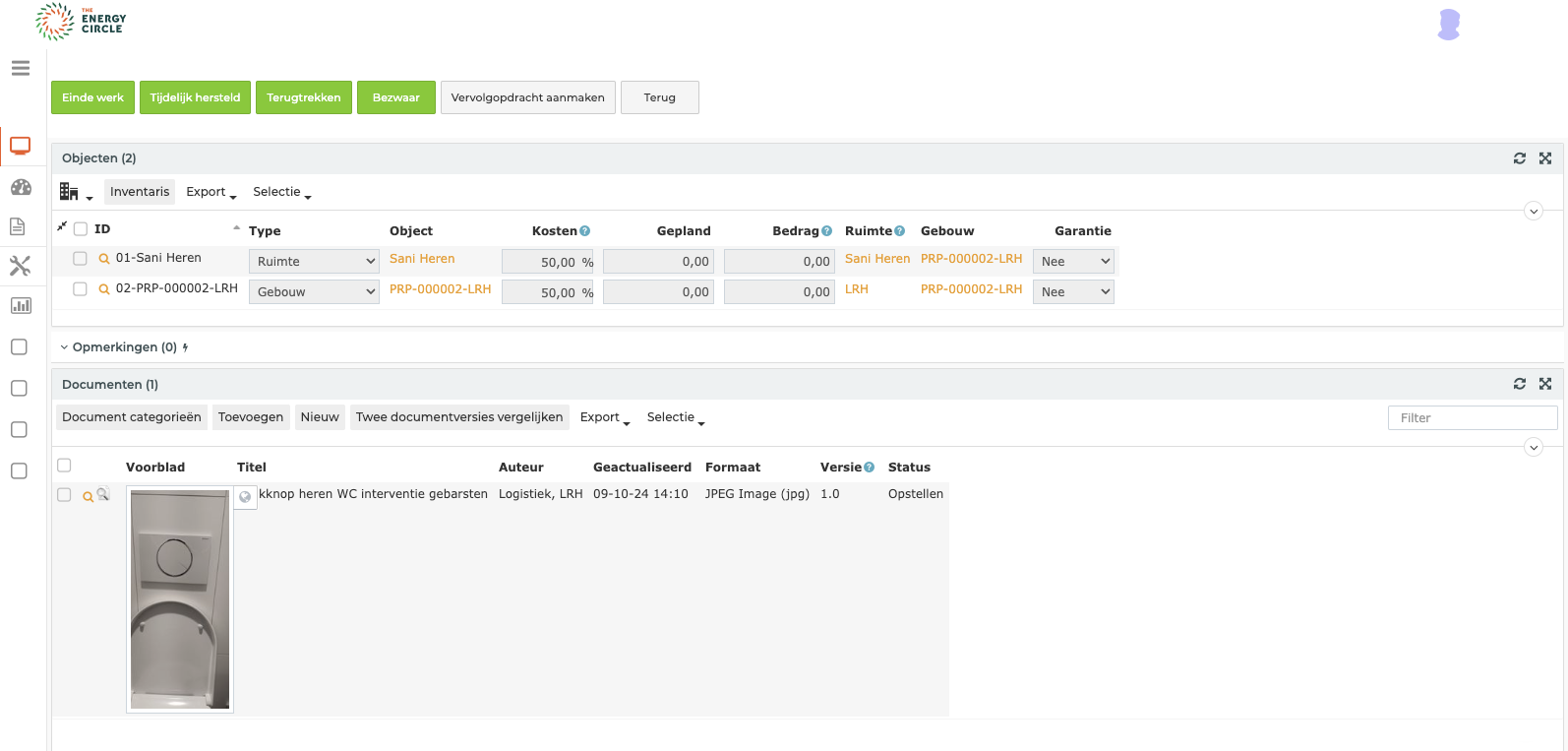Open the Selectie menu in Documenten
Screen dimensions: 1568x751
[x=676, y=417]
